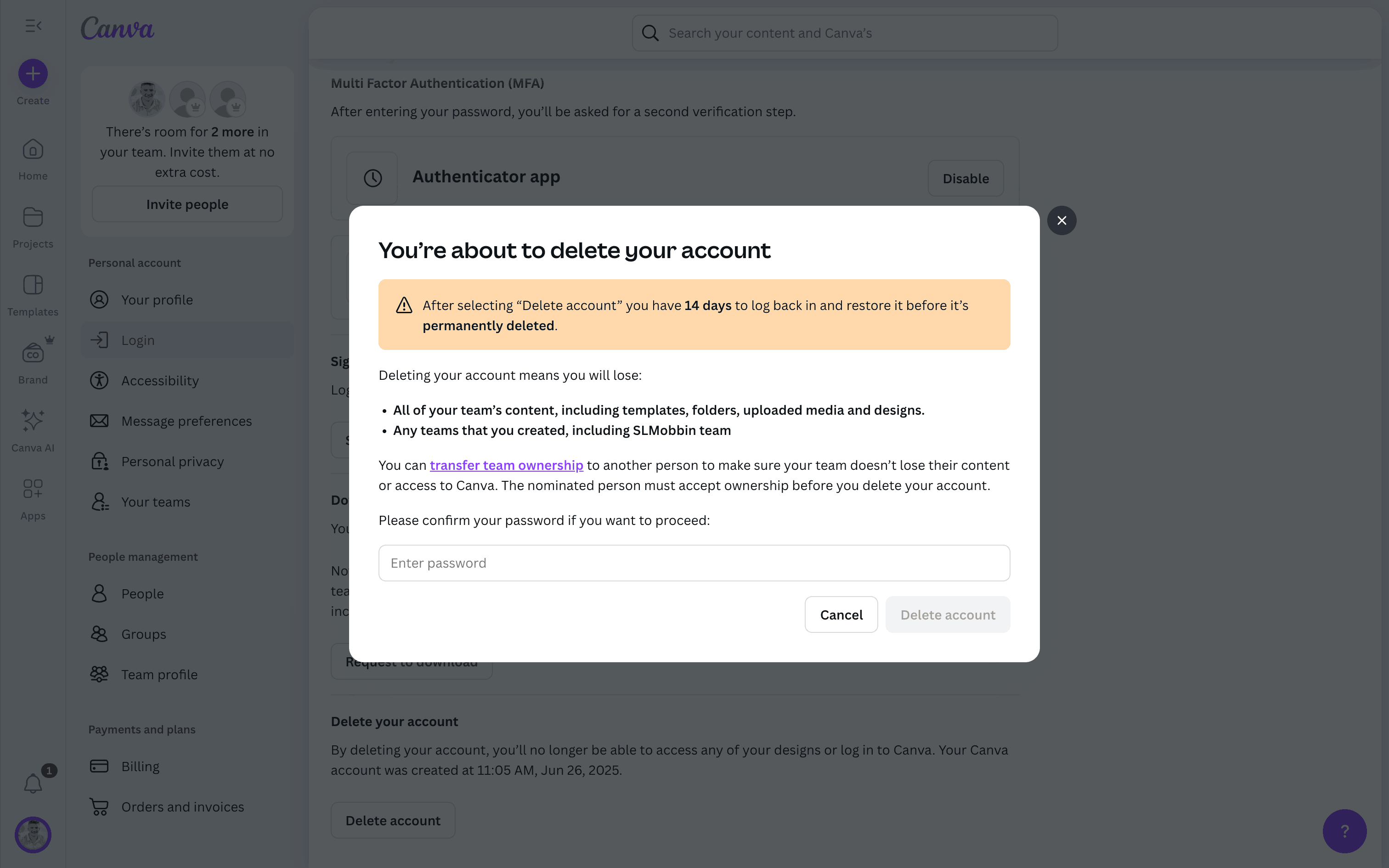Open Home from the left rail
Screen dimensions: 1389x868
[x=33, y=151]
